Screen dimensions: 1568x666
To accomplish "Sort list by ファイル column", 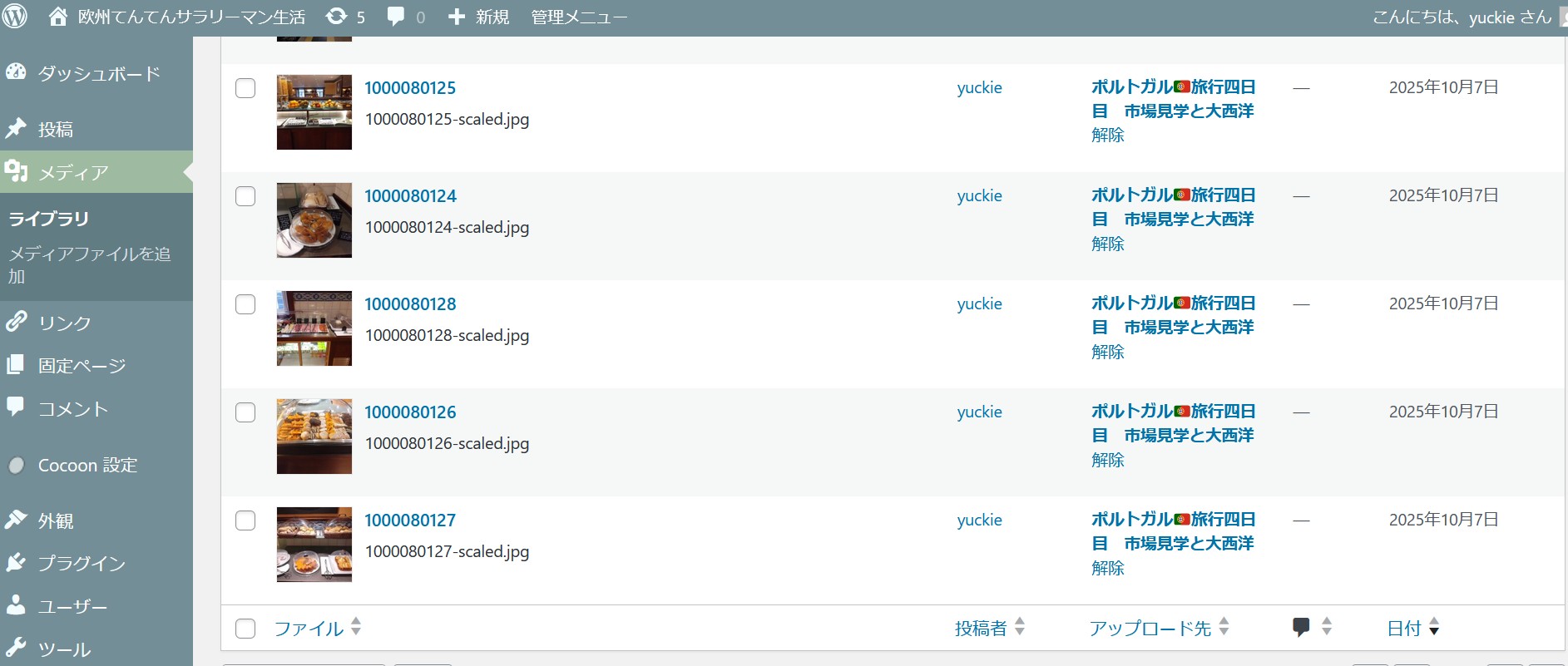I will (309, 629).
